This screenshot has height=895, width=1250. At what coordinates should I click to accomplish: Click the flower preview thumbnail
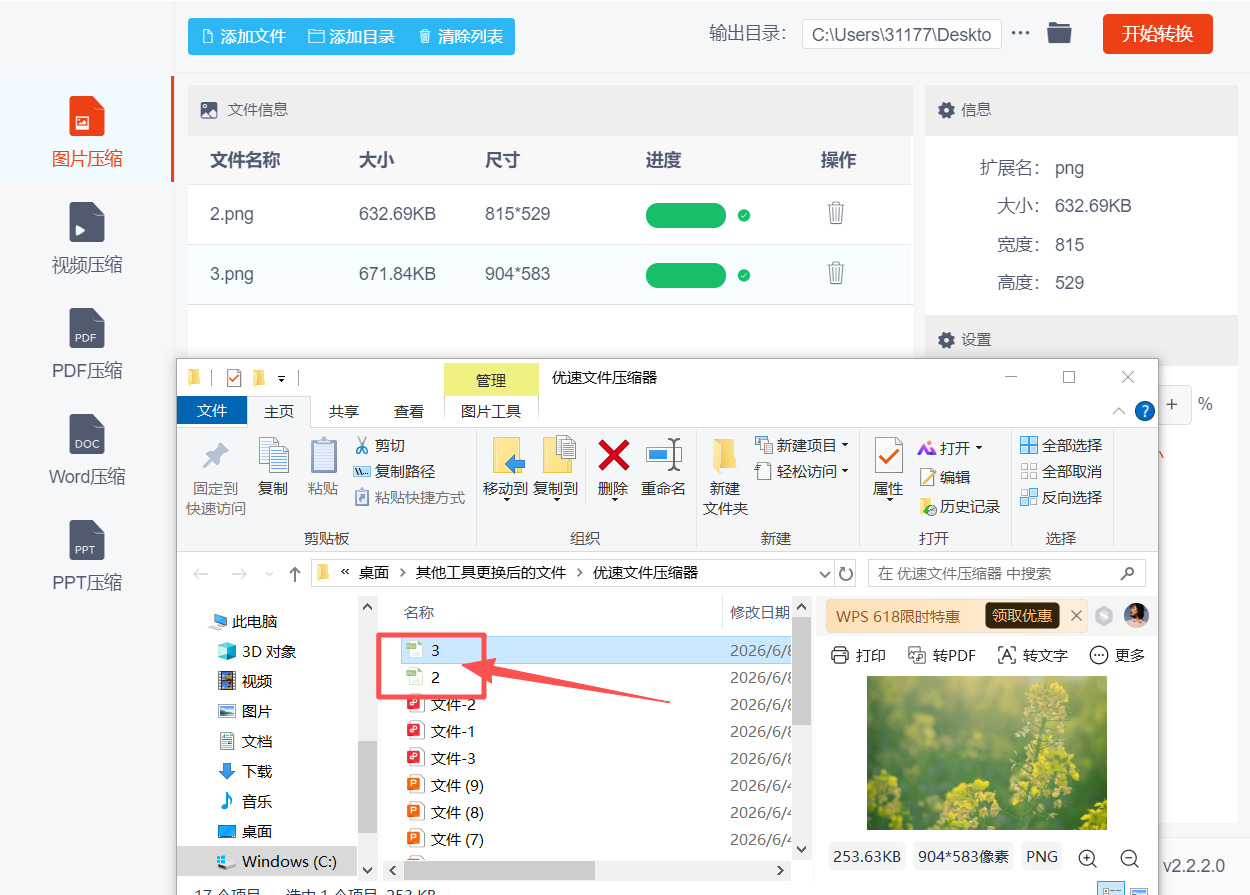(x=986, y=753)
